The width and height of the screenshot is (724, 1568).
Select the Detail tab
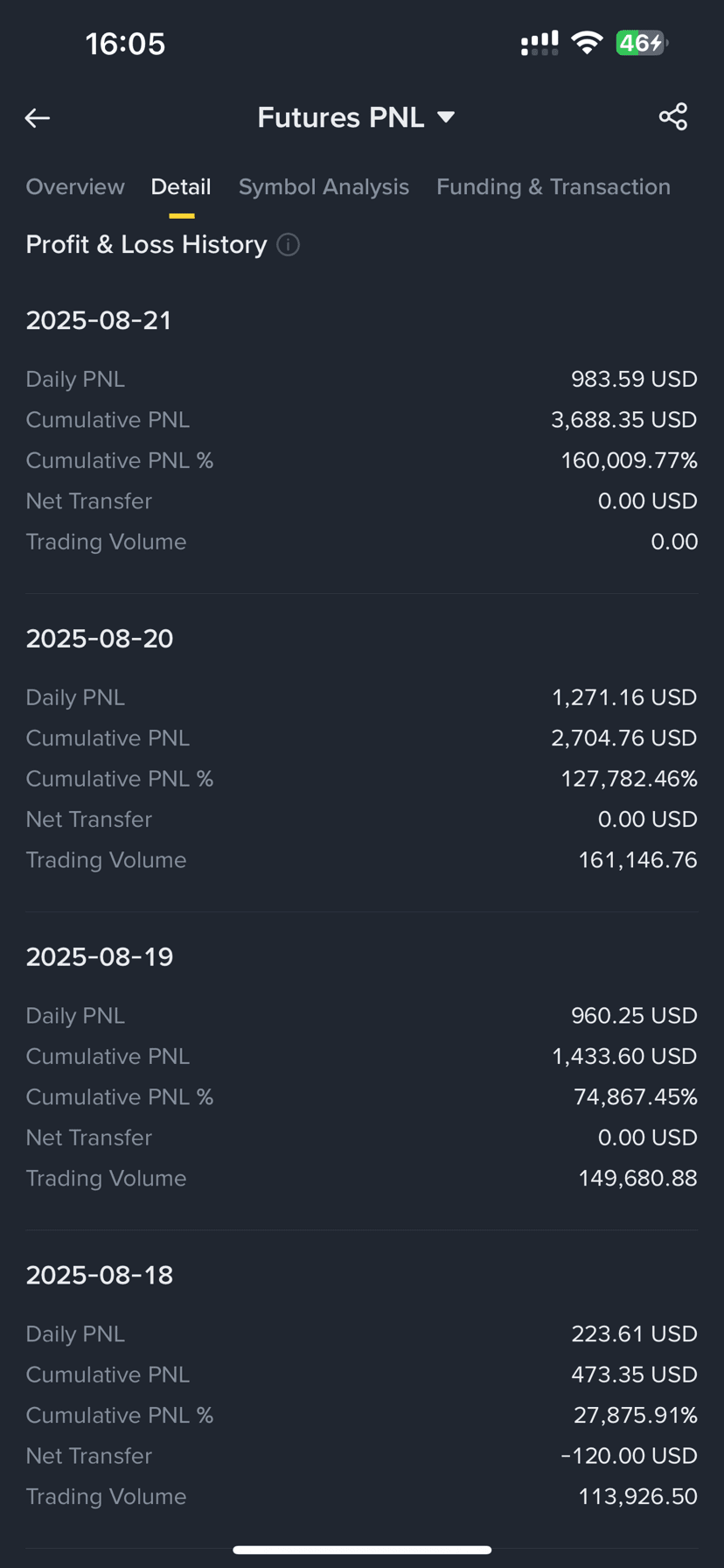point(181,186)
